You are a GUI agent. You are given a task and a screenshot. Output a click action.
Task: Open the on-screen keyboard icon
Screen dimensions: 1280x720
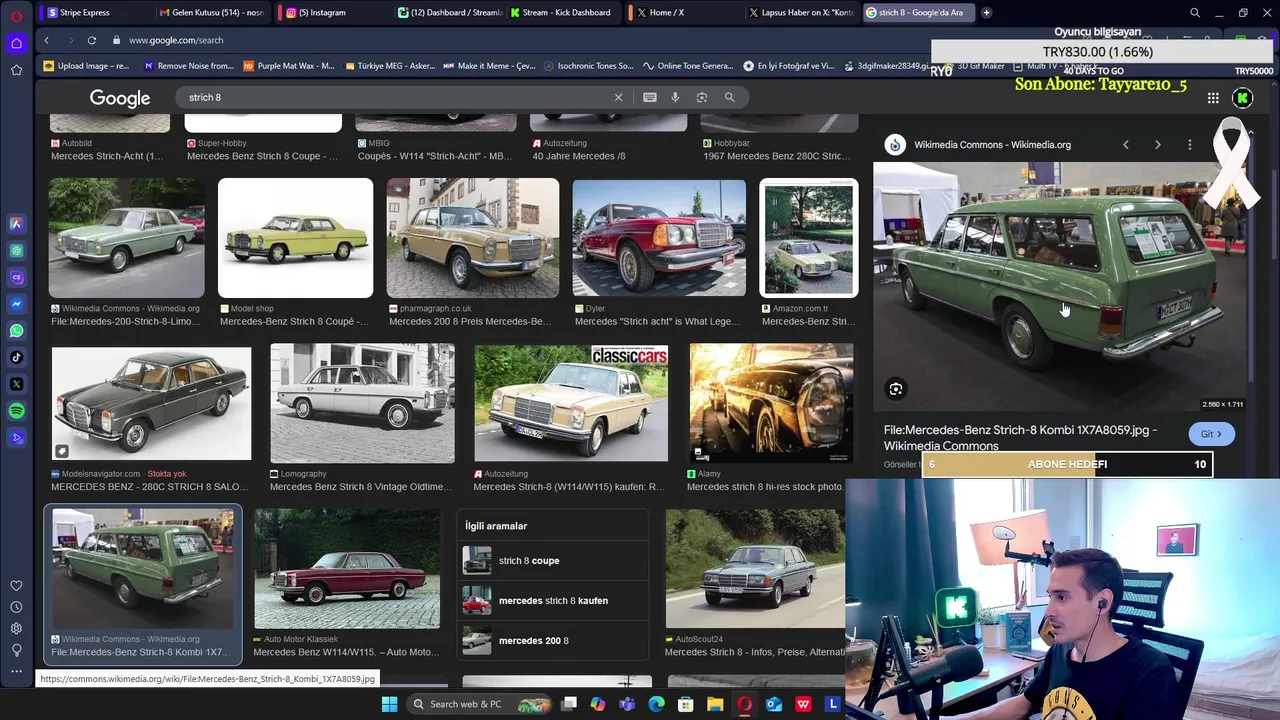pos(650,97)
